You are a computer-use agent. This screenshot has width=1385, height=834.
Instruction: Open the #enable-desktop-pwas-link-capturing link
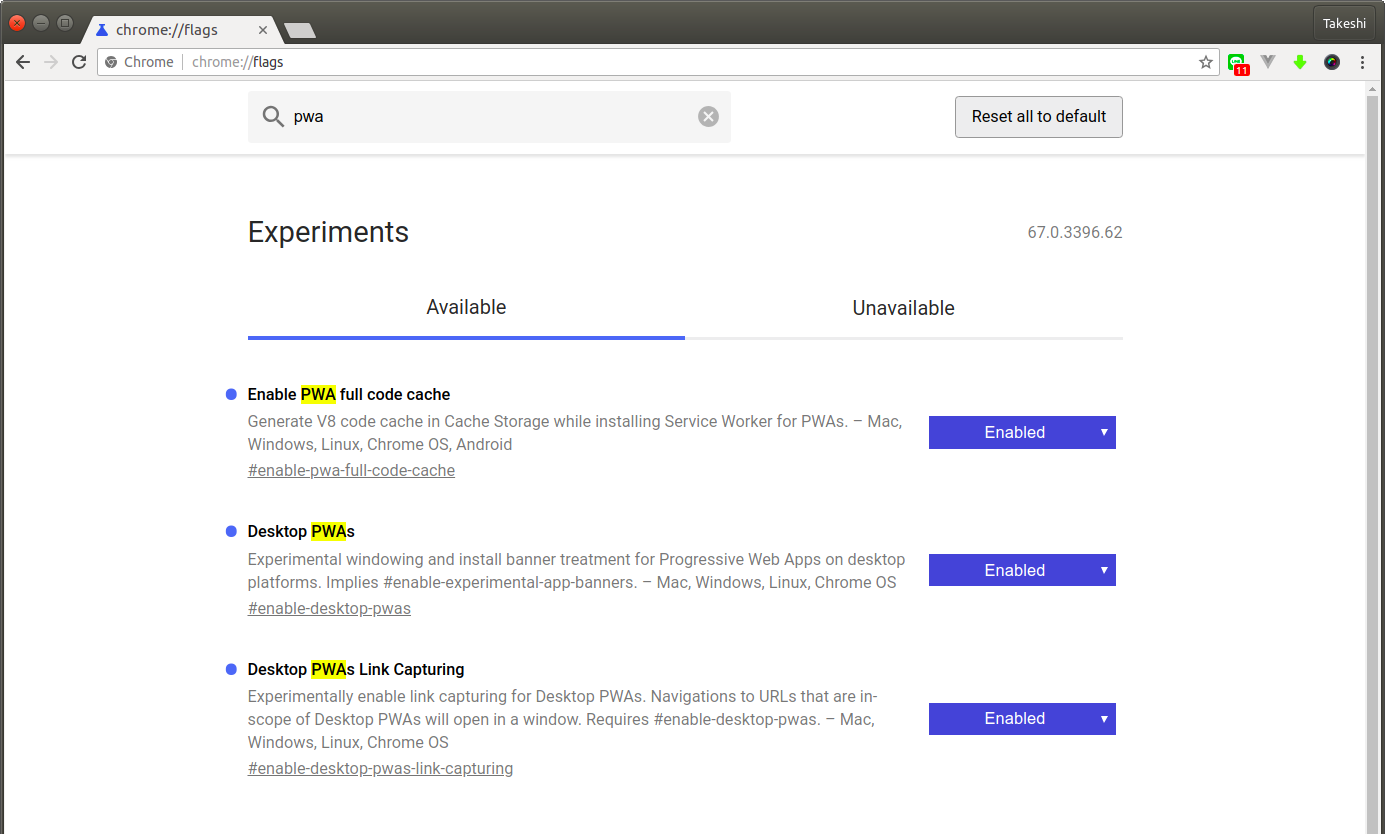coord(380,768)
